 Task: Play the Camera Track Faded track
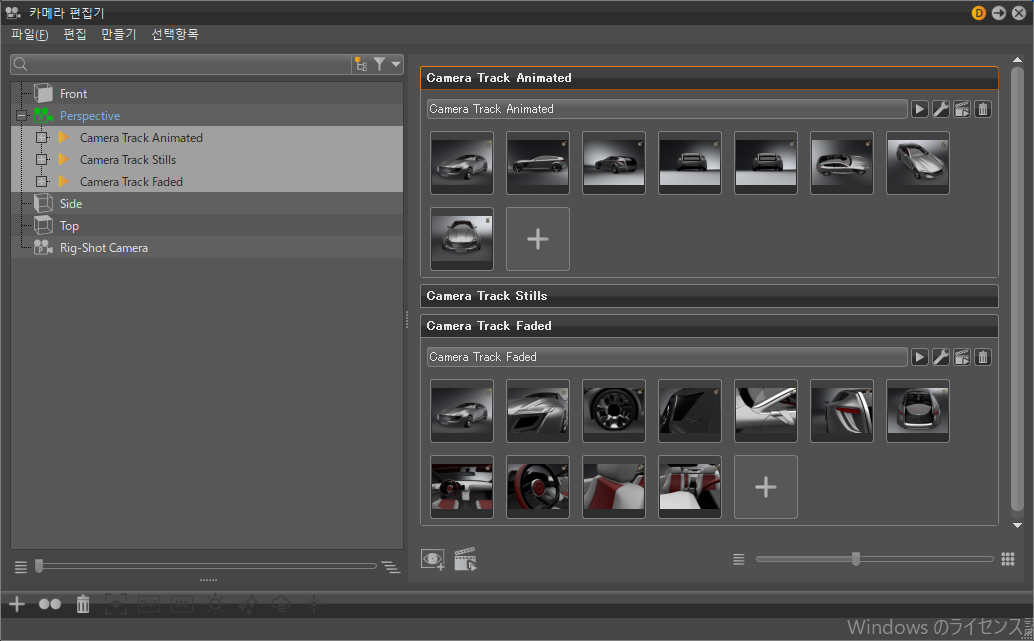pos(919,357)
